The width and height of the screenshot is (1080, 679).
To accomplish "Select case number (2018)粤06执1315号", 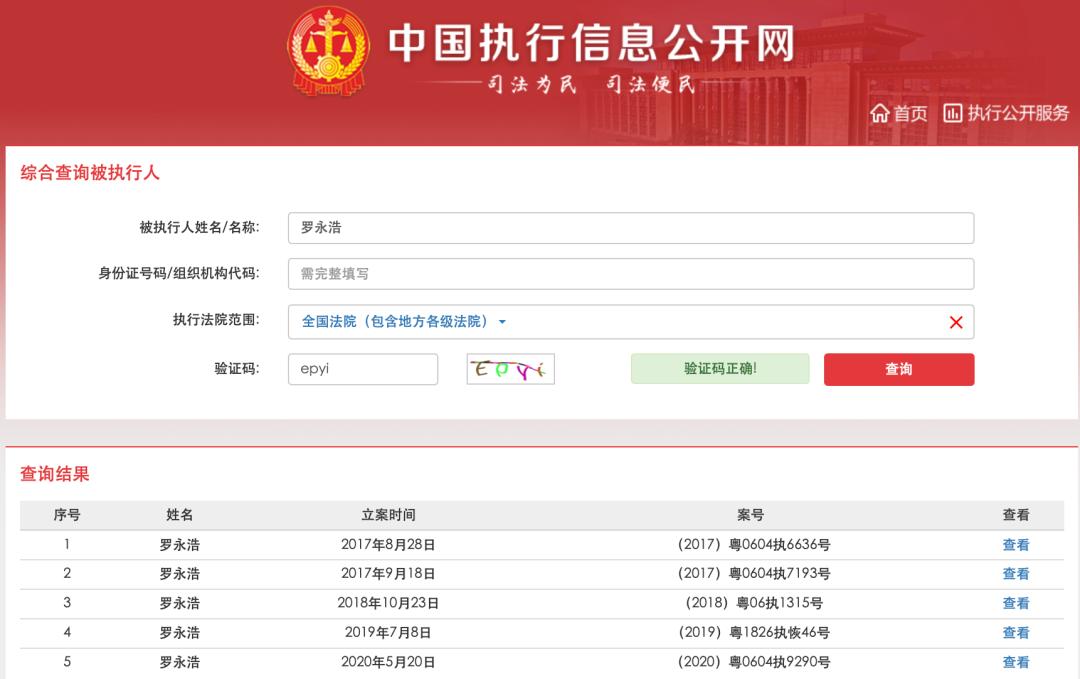I will click(x=754, y=603).
